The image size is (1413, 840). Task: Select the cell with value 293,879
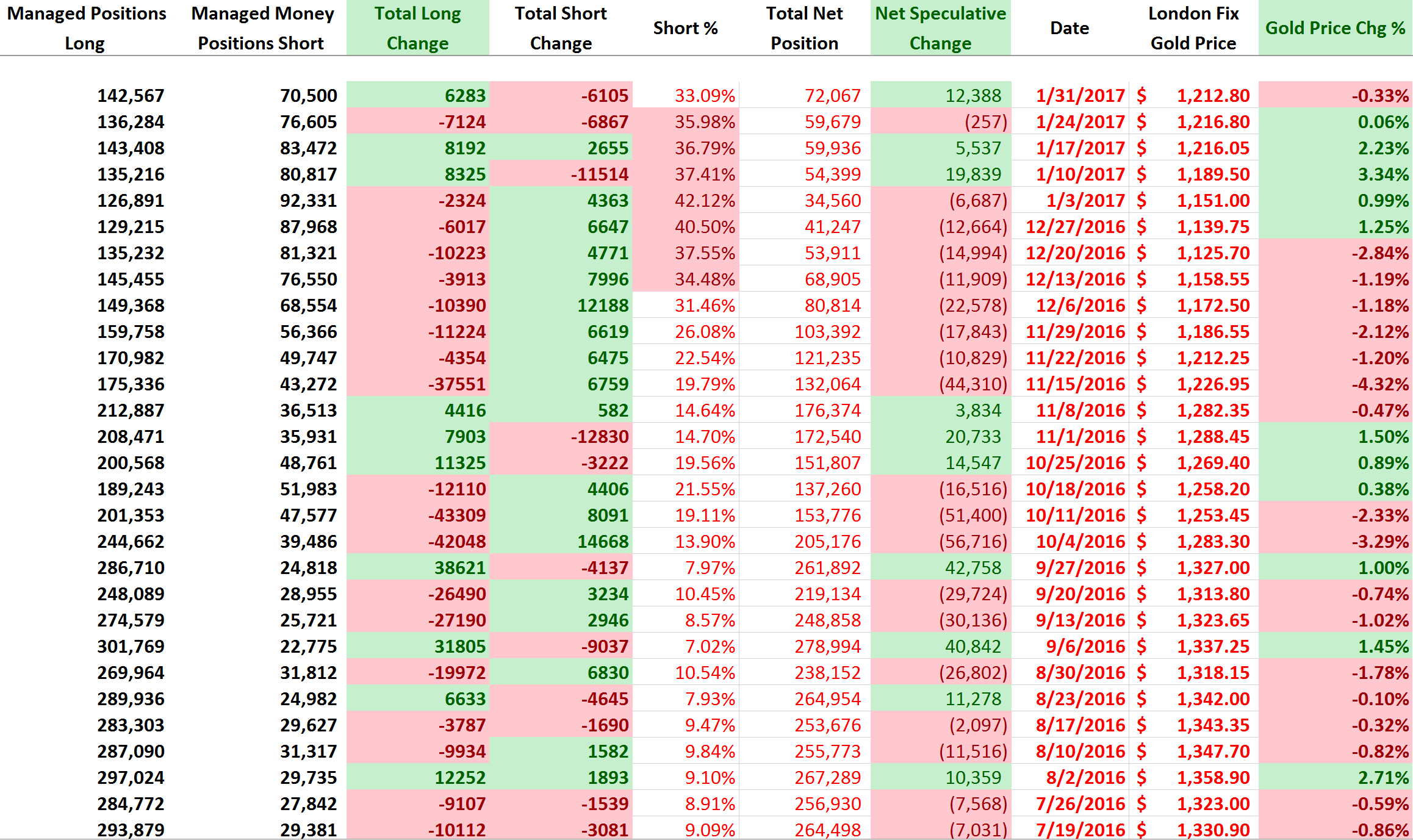coord(131,830)
